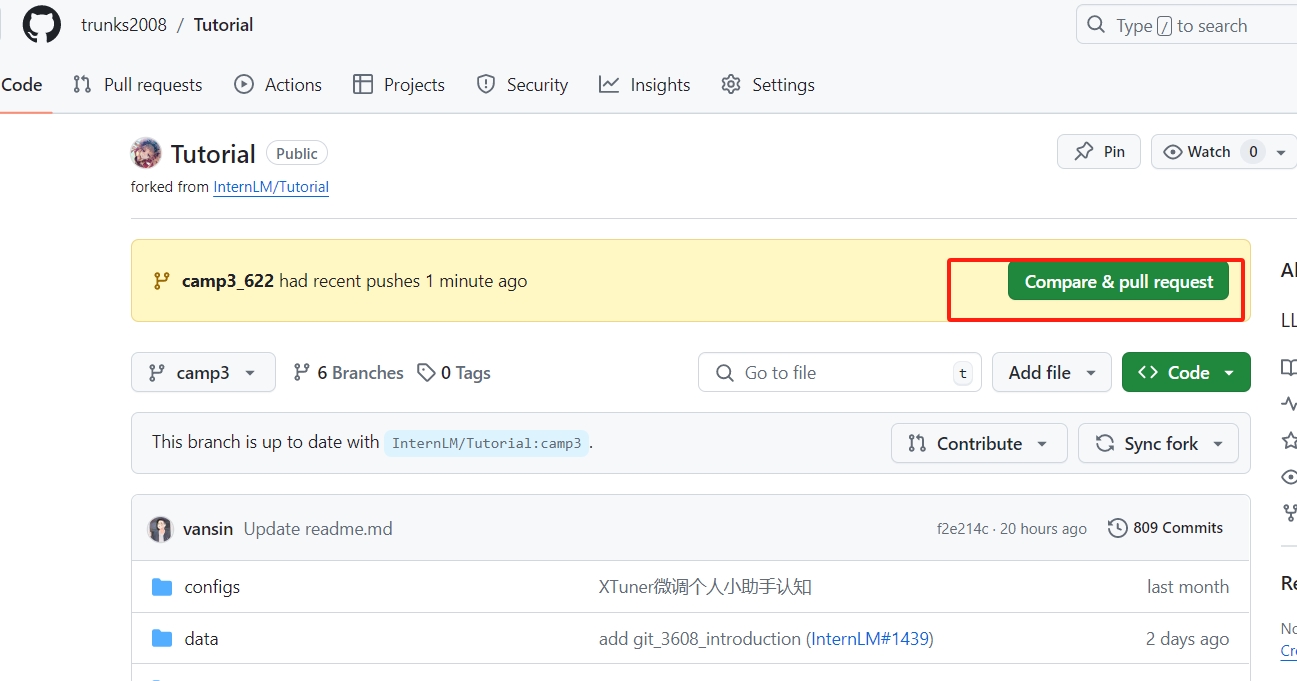Open the Actions tab

278,85
